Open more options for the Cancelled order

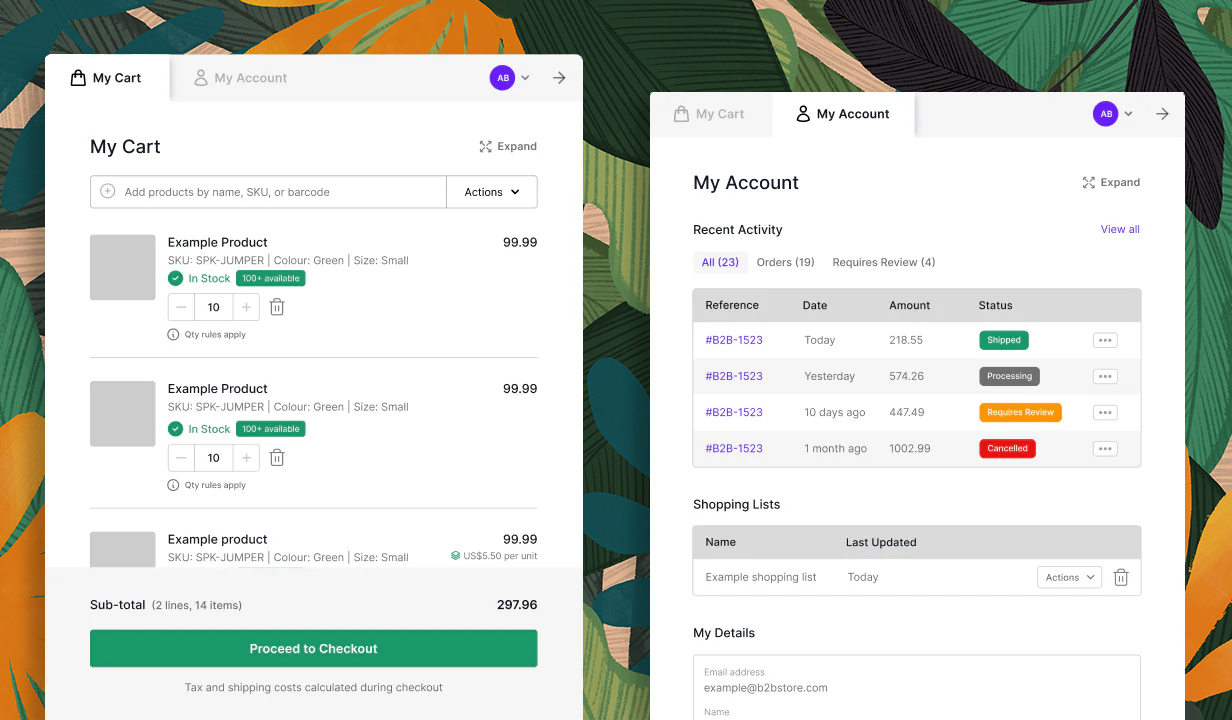click(1105, 449)
